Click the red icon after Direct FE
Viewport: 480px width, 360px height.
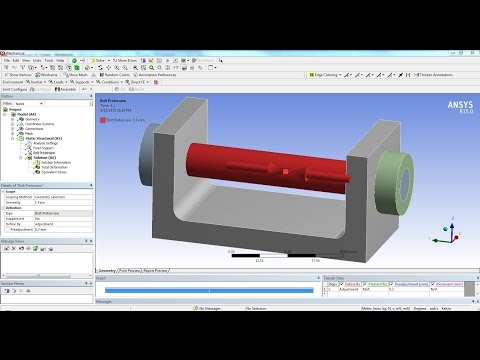click(x=156, y=82)
